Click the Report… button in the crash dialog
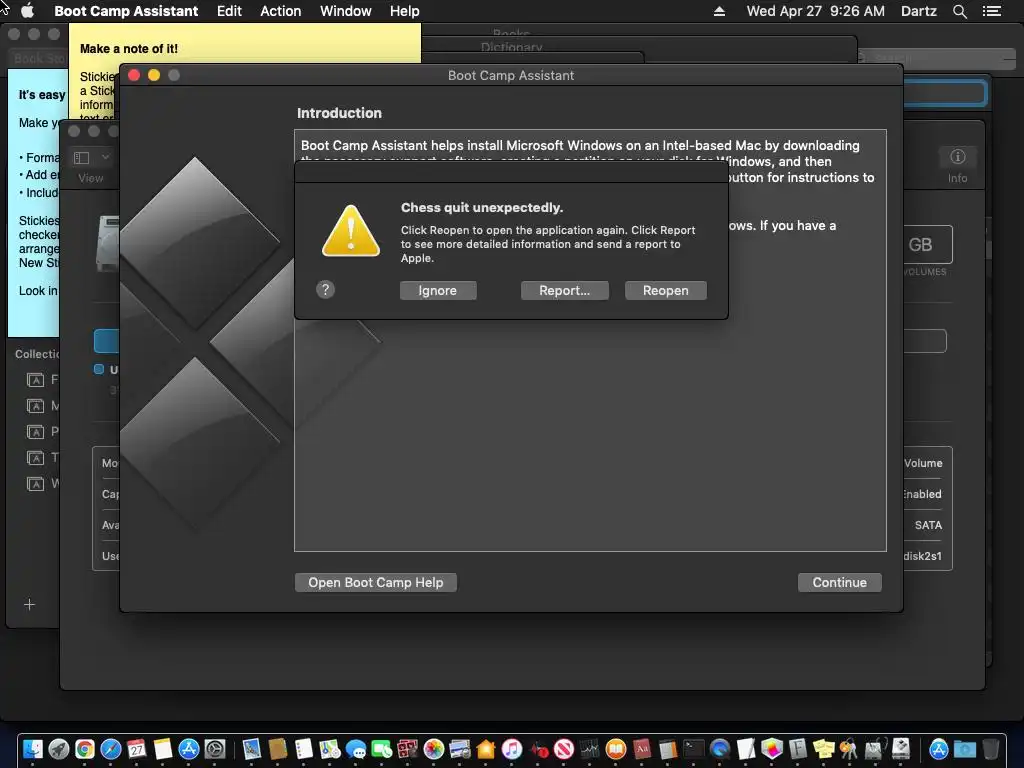This screenshot has width=1024, height=768. click(x=564, y=291)
